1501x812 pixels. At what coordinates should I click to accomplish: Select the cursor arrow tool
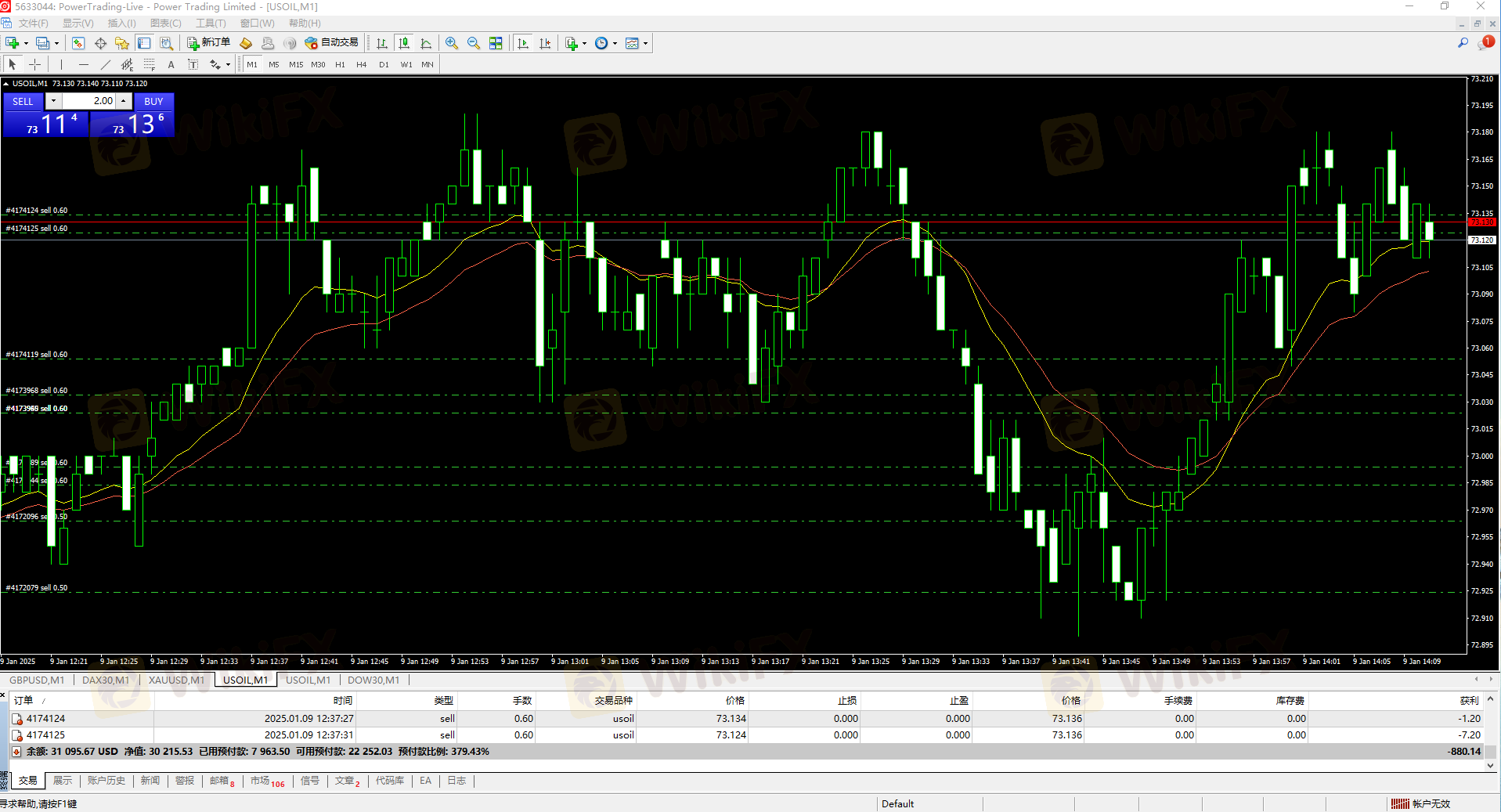pos(13,64)
